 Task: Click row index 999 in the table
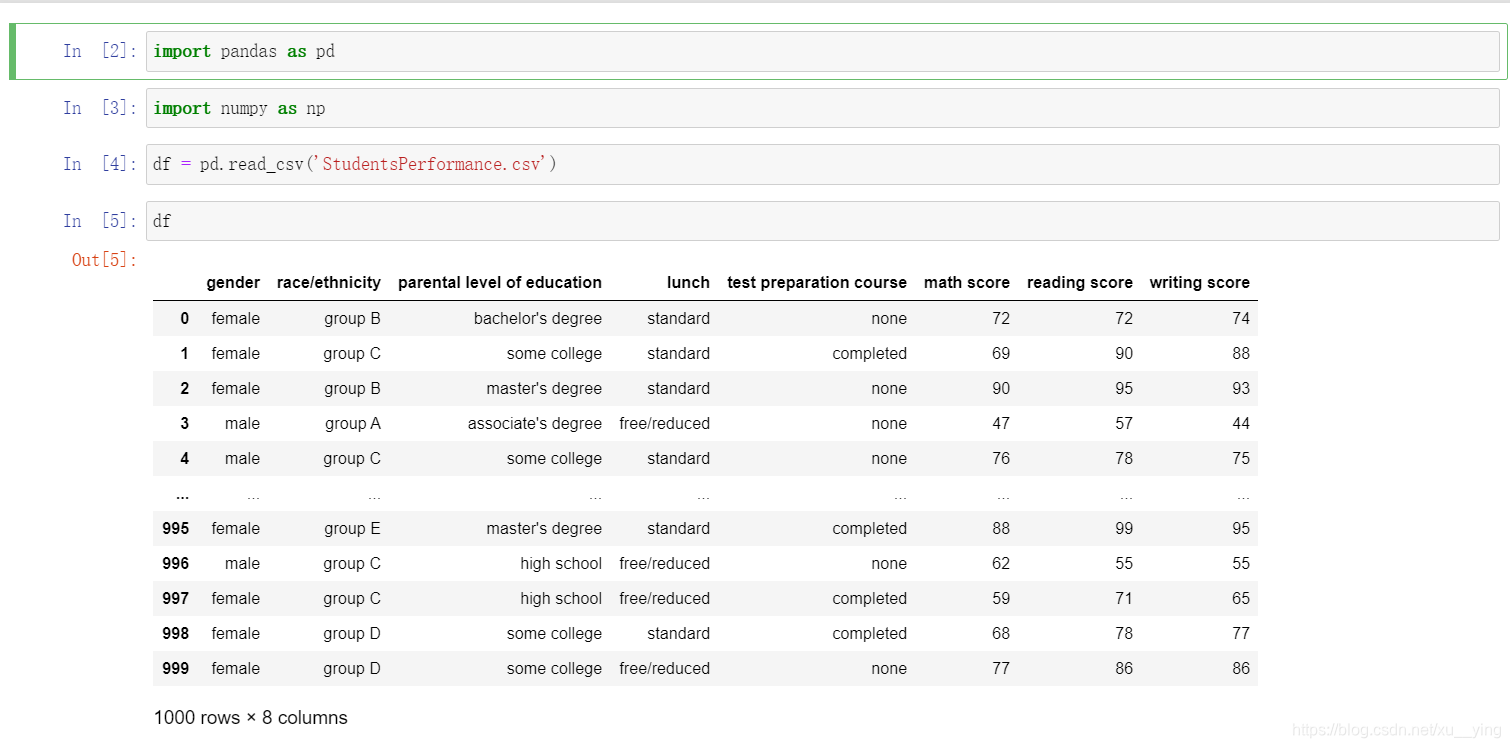coord(175,669)
